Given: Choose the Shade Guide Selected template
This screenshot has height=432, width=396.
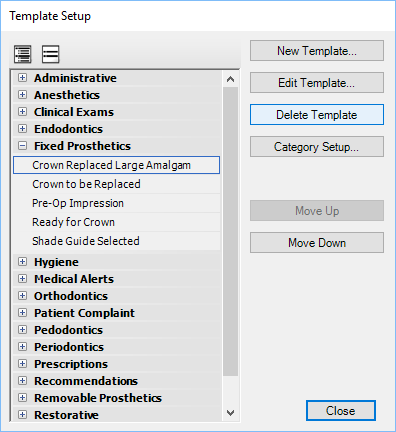Looking at the screenshot, I should point(117,241).
